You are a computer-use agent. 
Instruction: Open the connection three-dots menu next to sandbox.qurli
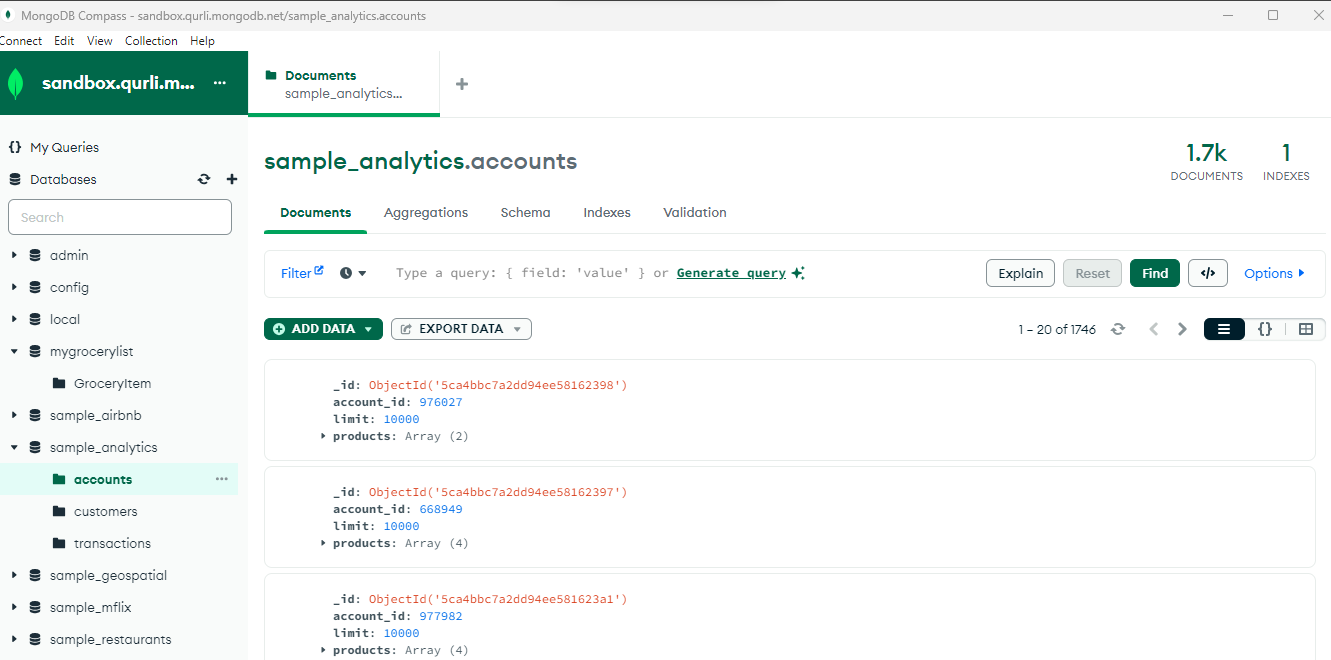(x=220, y=83)
